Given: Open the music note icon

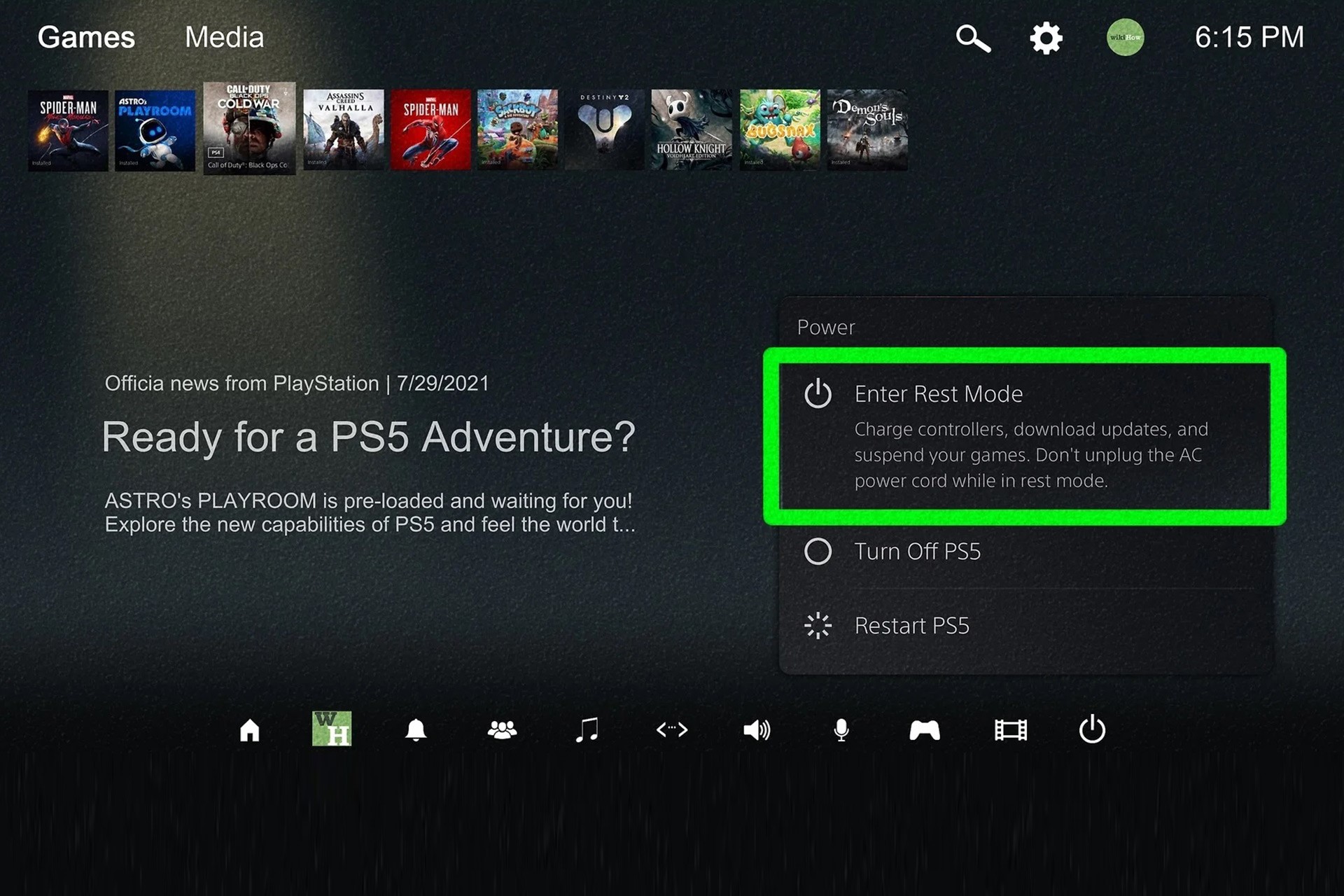Looking at the screenshot, I should [587, 730].
